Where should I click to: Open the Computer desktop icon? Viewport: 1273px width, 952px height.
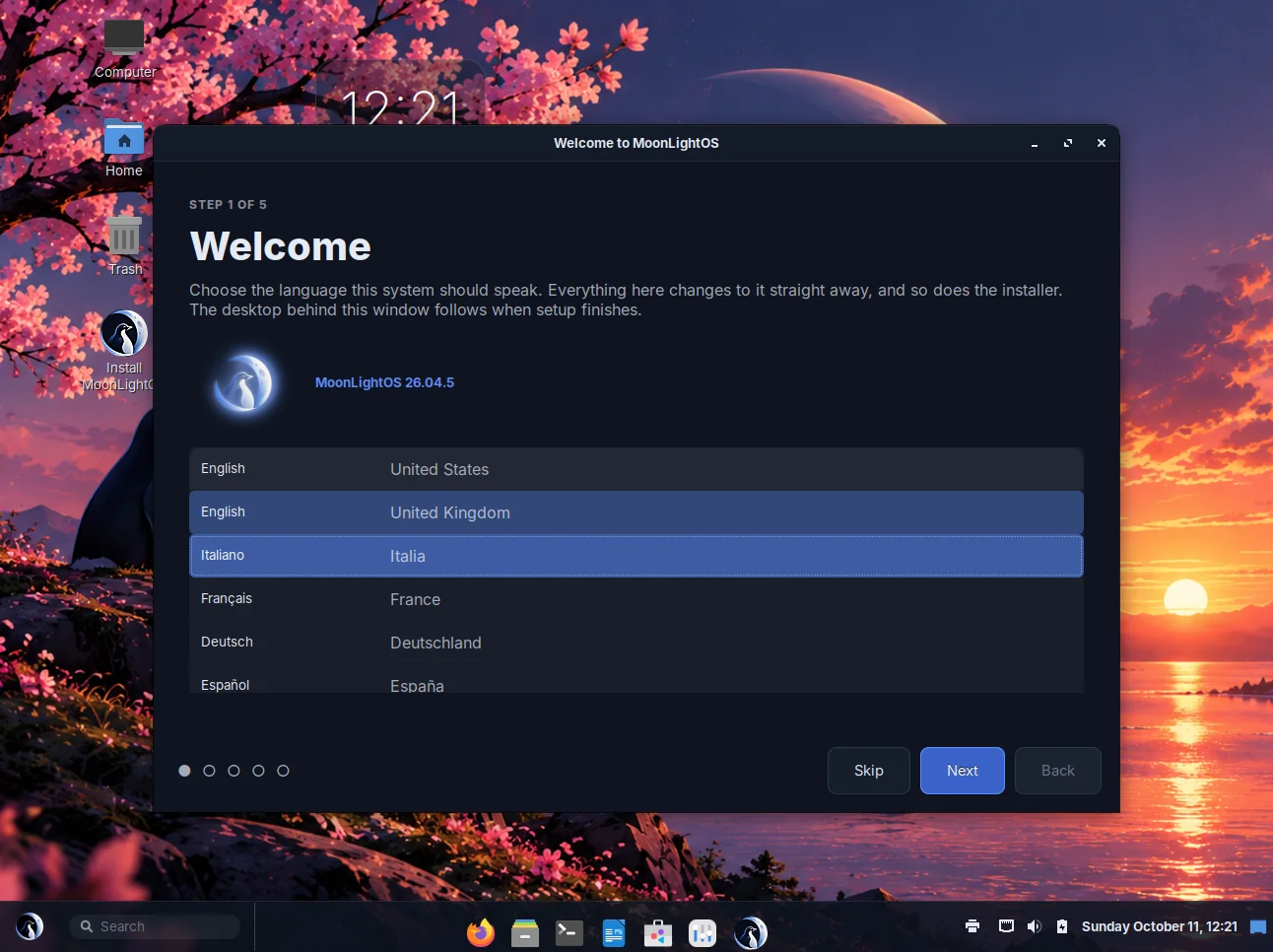[124, 38]
